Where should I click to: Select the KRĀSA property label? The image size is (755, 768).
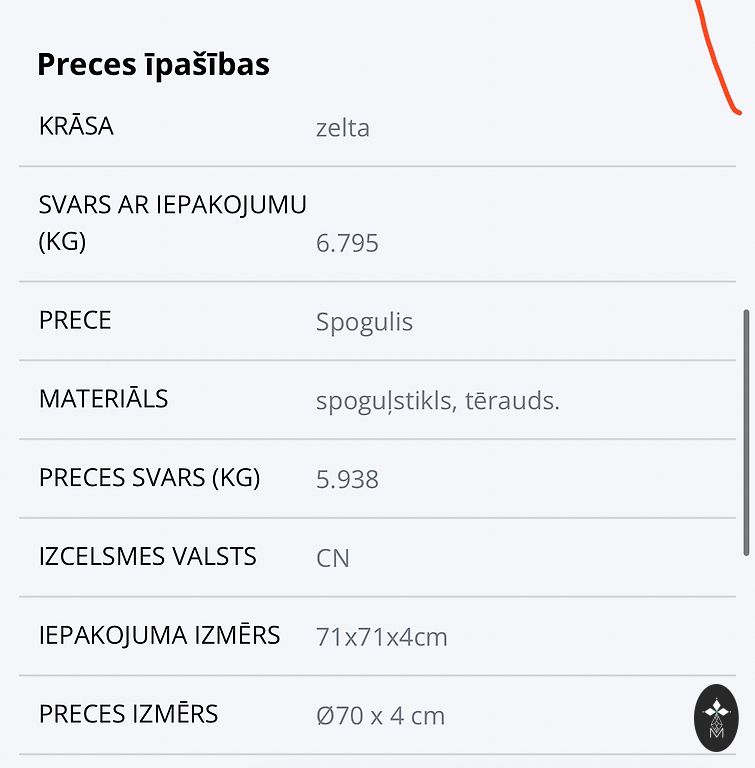coord(76,127)
